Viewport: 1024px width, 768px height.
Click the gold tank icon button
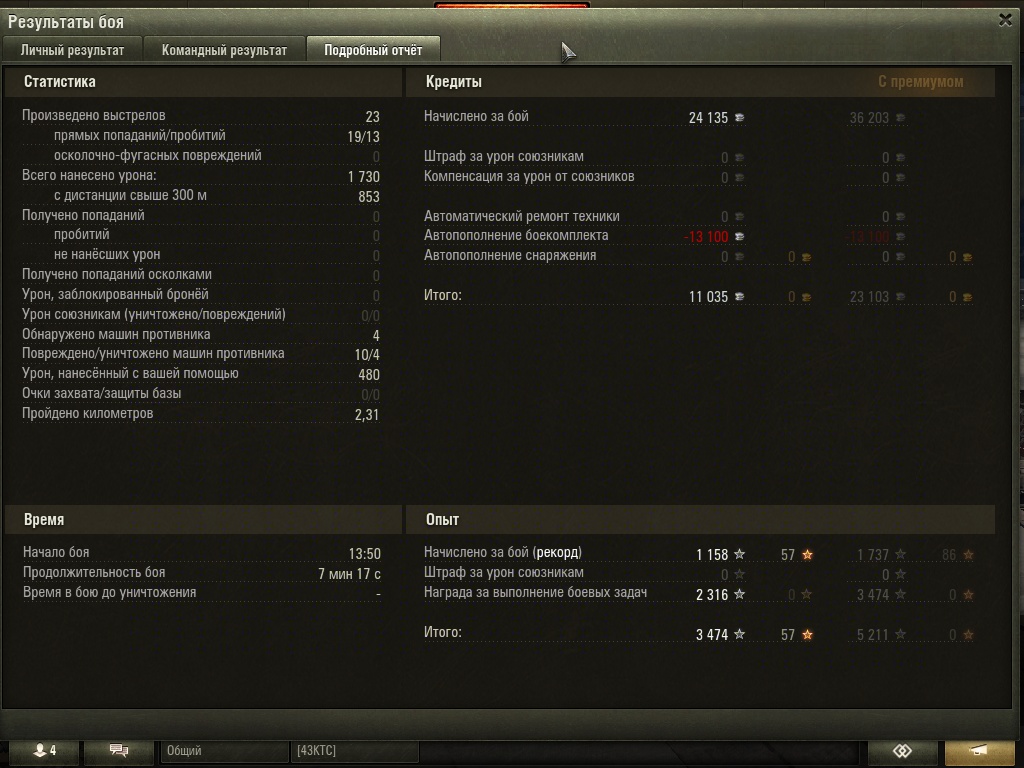click(978, 751)
